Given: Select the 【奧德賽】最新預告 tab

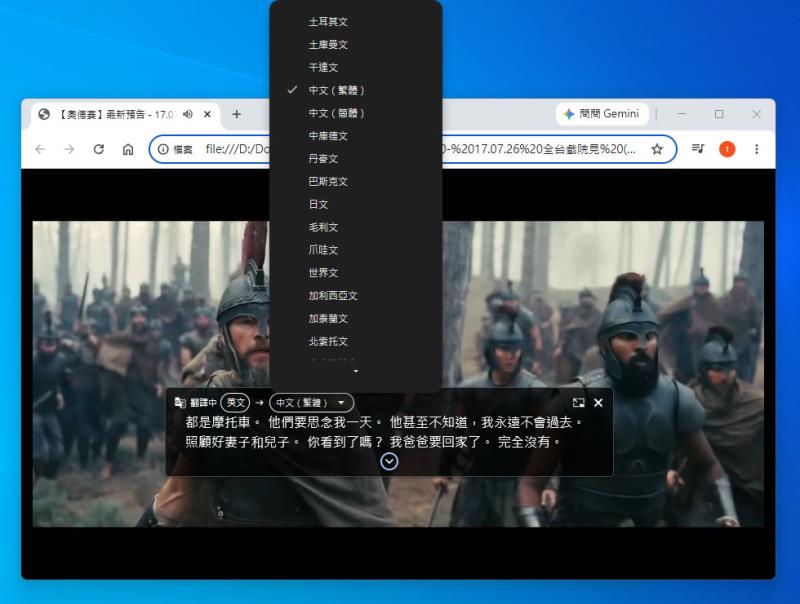Looking at the screenshot, I should tap(126, 114).
